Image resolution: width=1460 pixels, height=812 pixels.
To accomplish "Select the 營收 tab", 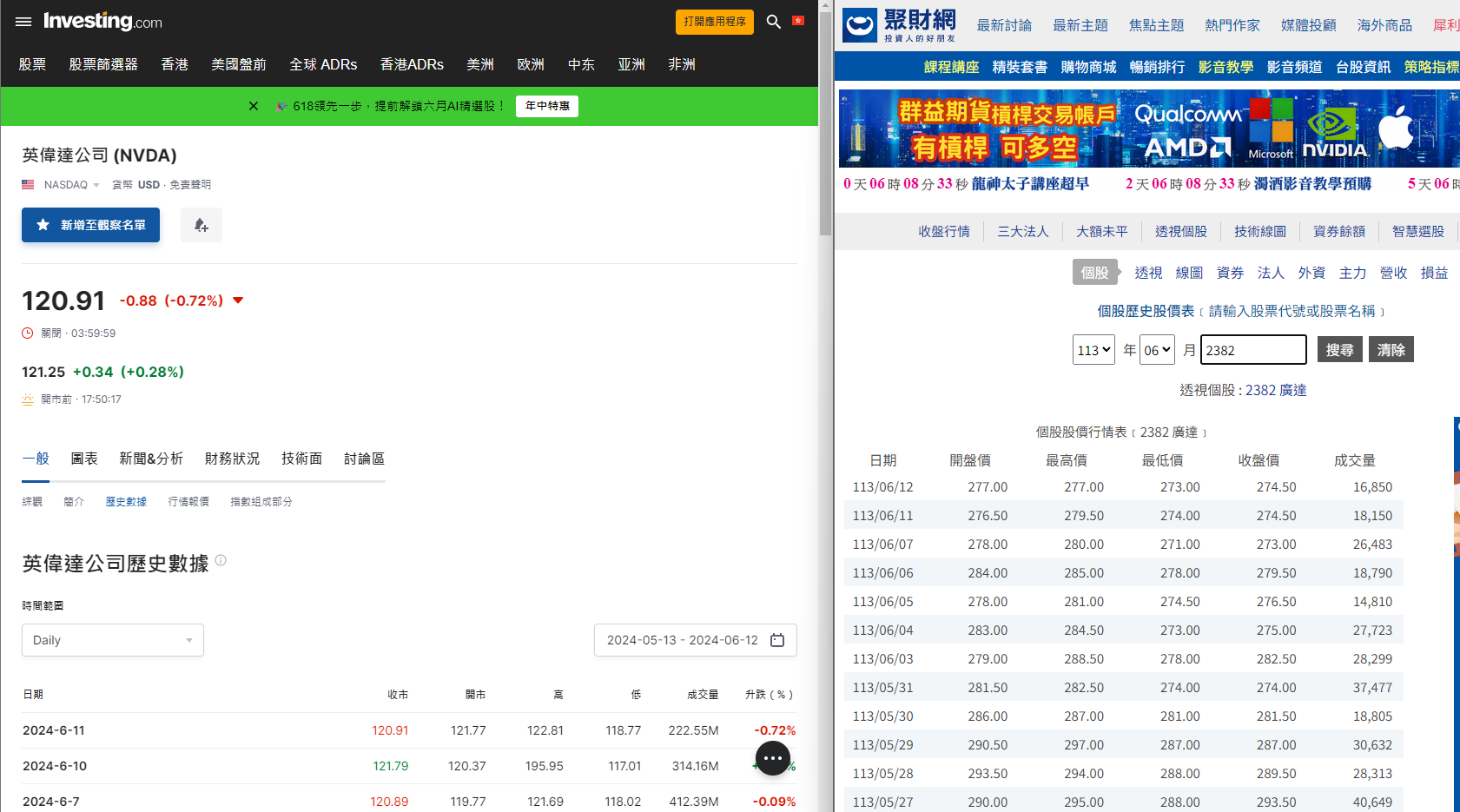I will pyautogui.click(x=1393, y=273).
